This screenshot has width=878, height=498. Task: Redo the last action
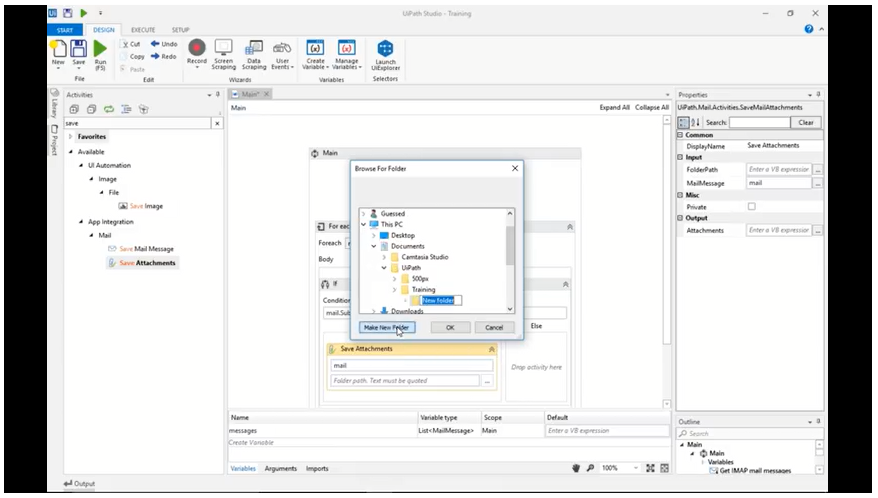pyautogui.click(x=164, y=57)
